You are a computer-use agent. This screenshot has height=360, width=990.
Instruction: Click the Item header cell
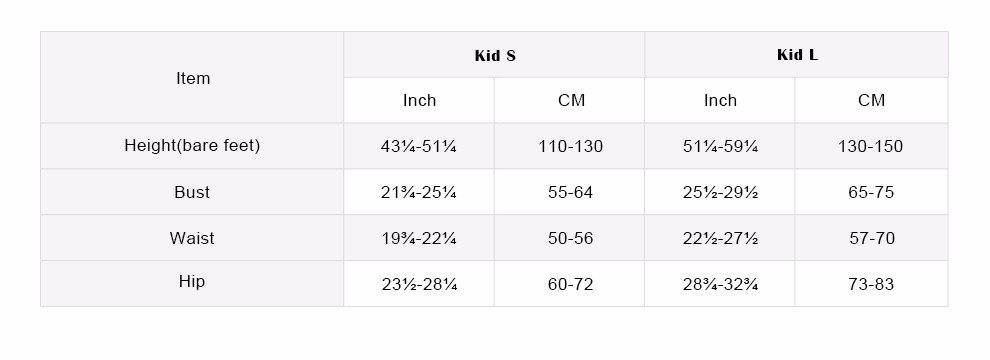coord(192,78)
